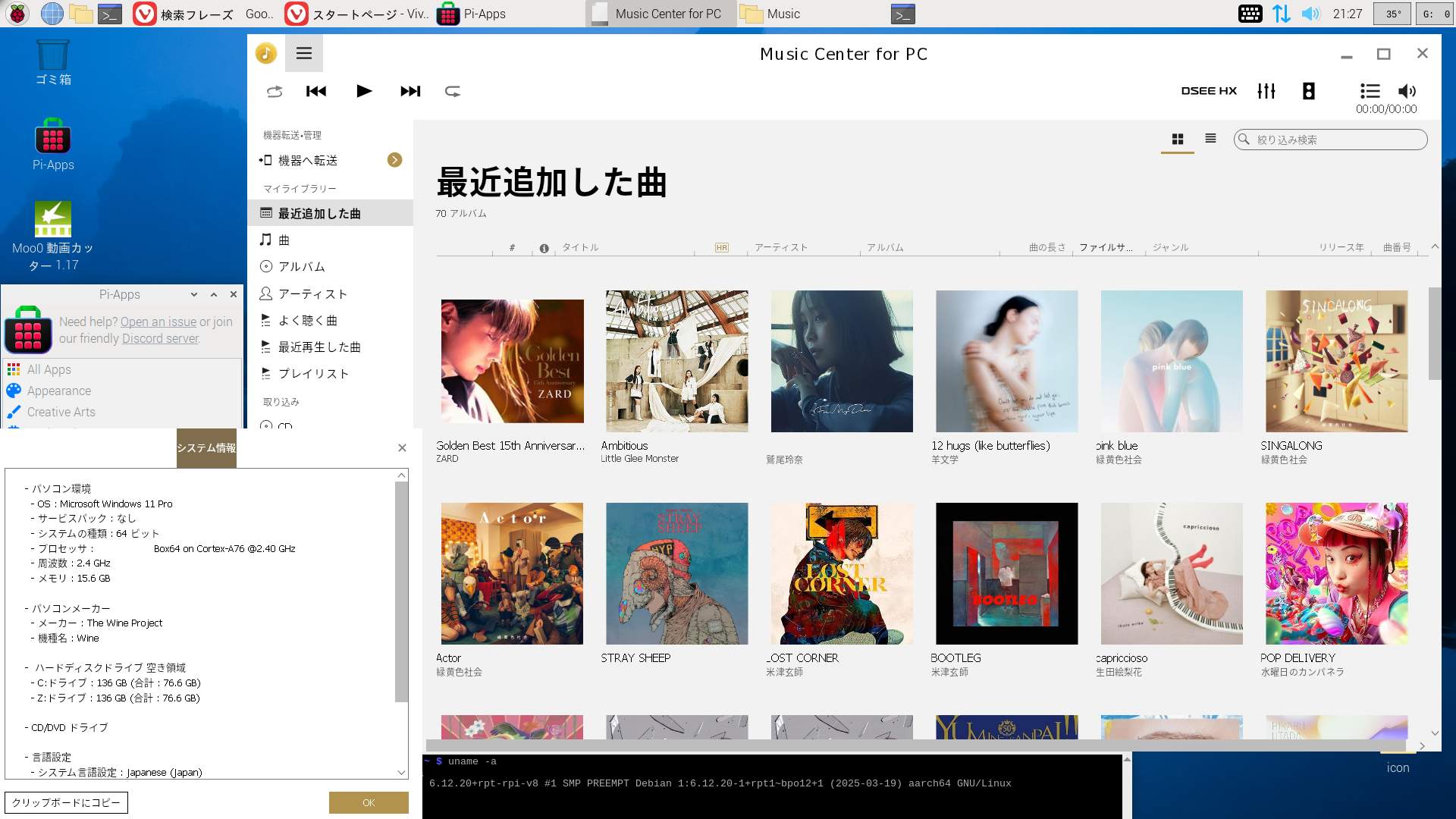Open the hamburger menu in Music Center
Screen dimensions: 1456x819
(304, 53)
